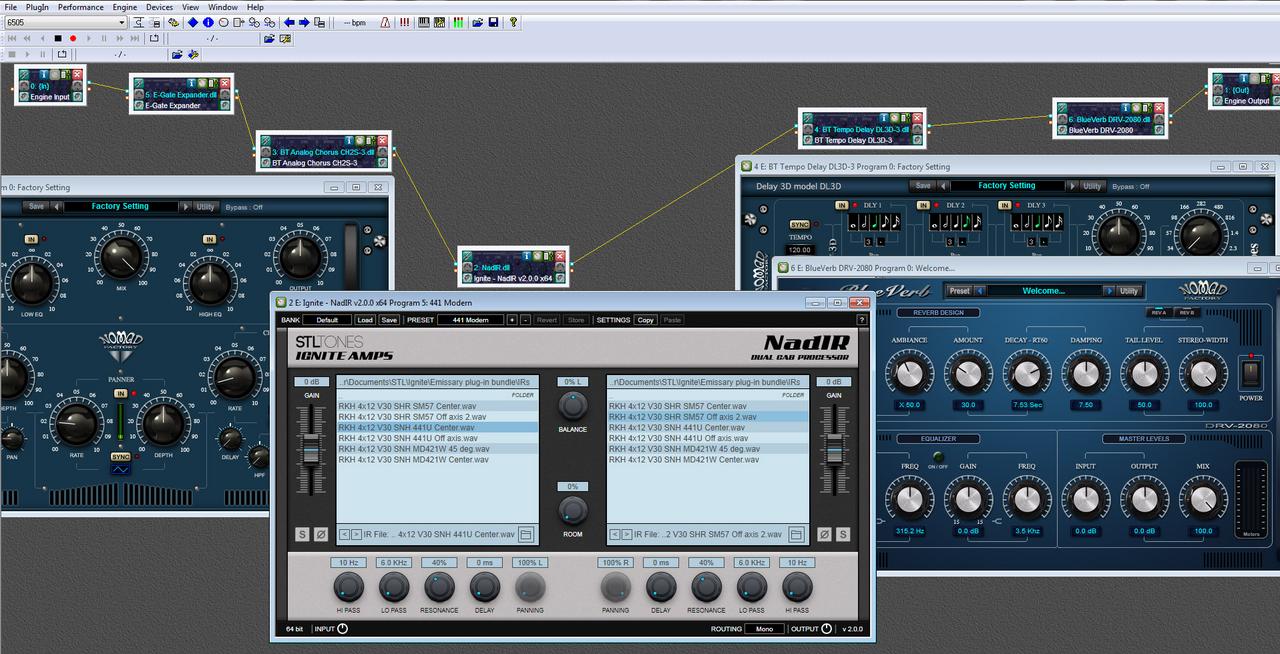1280x654 pixels.
Task: Click the level meter bars icon in toolbar
Action: pyautogui.click(x=458, y=22)
